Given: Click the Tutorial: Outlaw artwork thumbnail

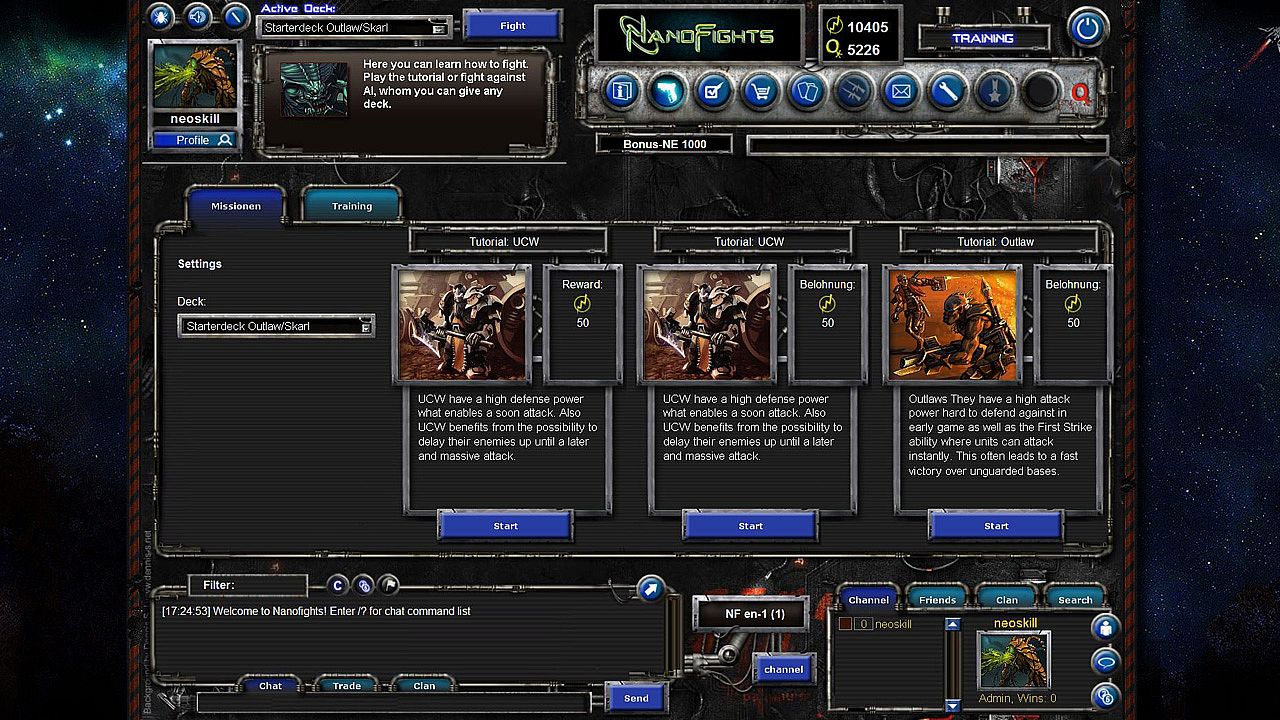Looking at the screenshot, I should coord(953,325).
